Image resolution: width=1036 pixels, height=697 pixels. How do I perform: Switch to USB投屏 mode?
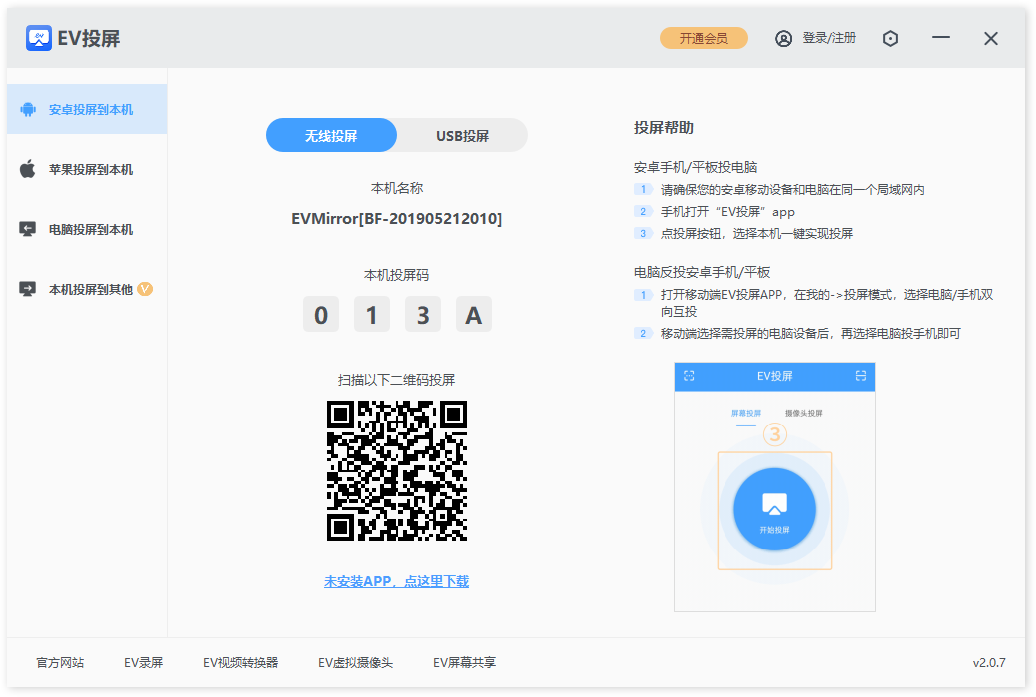point(462,135)
